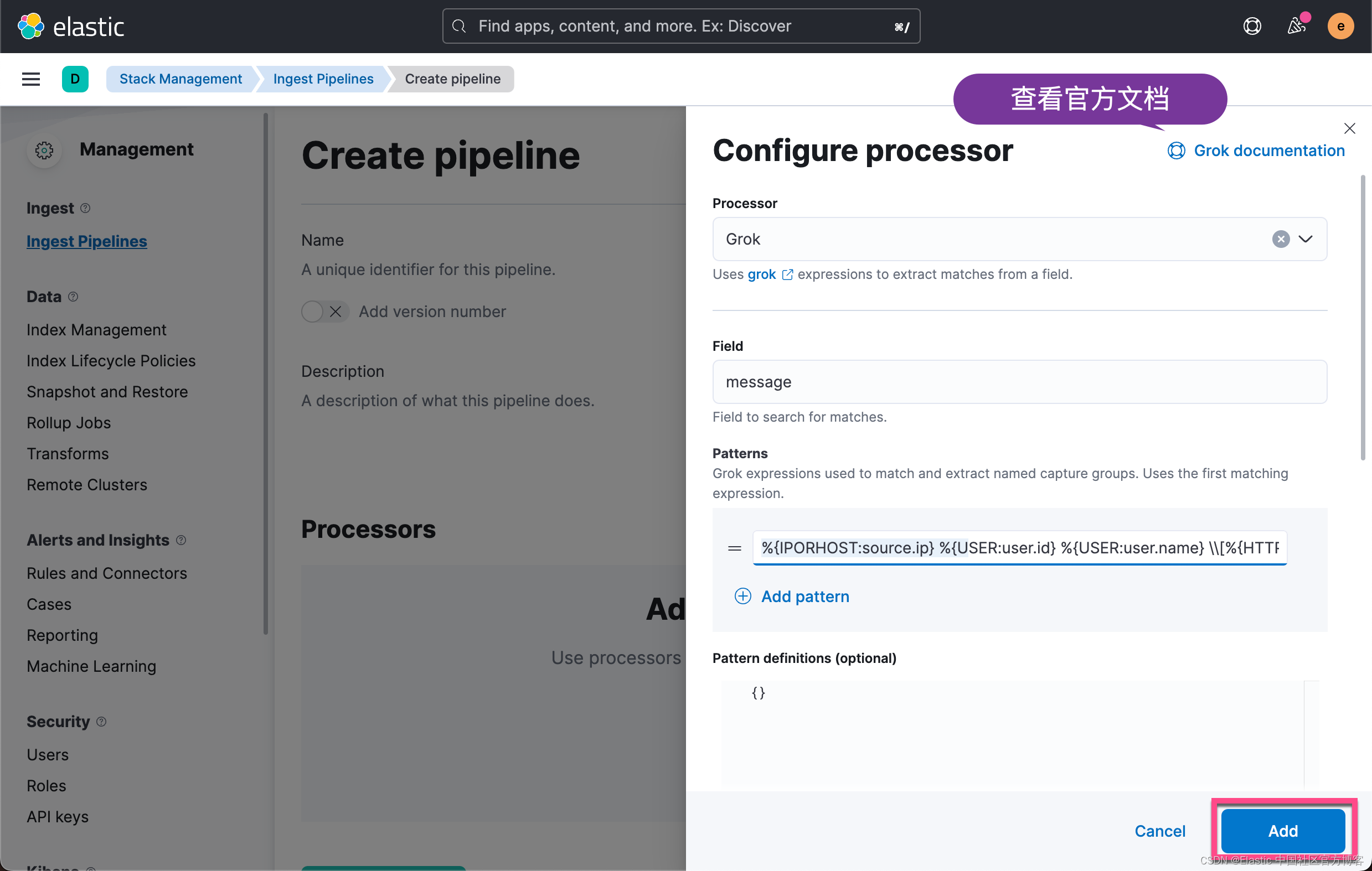Click the Field input containing message
This screenshot has width=1372, height=871.
click(1019, 382)
